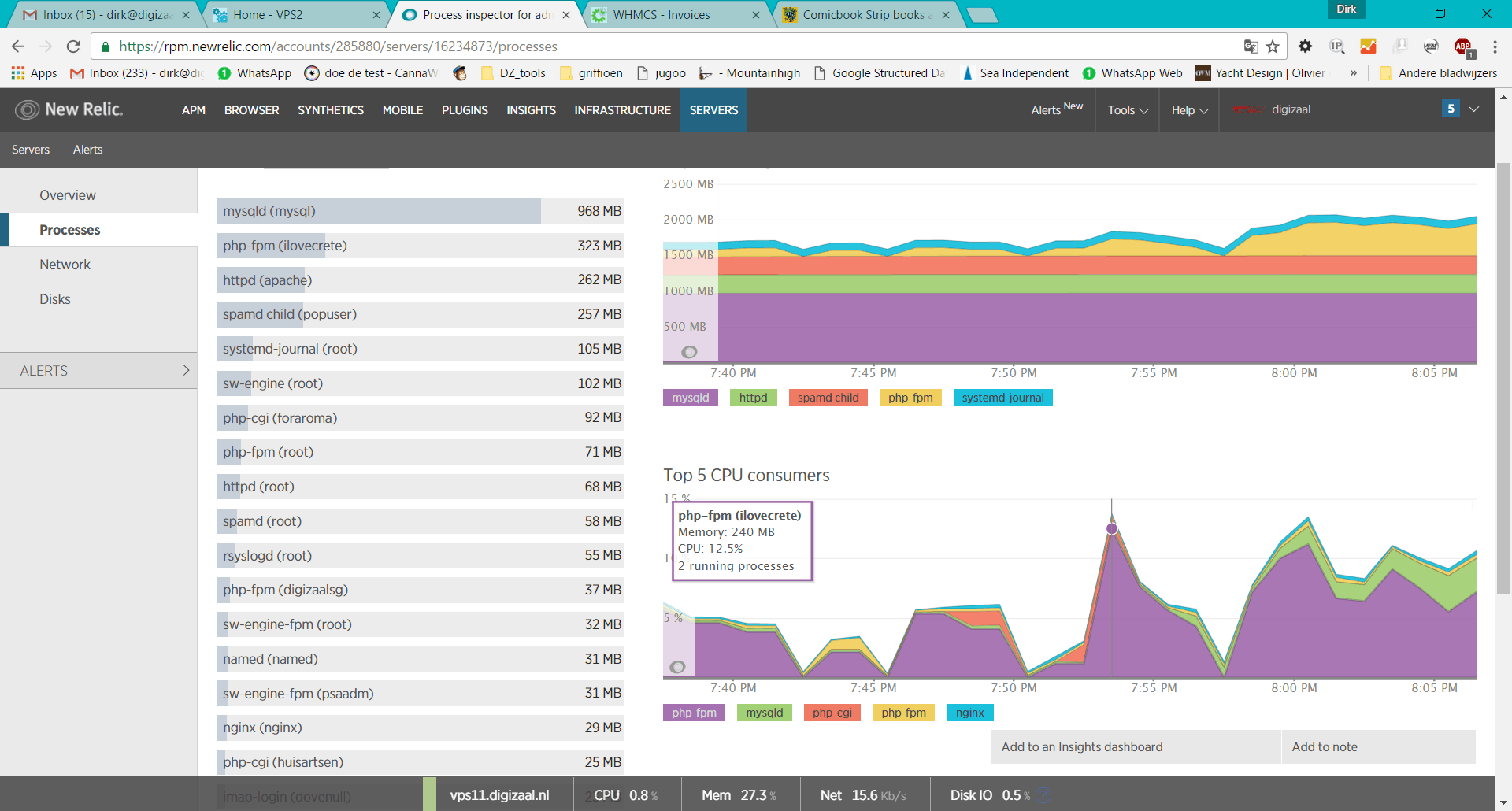Click the help question icon in status bar
Screen dimensions: 1512x811
pos(1044,795)
